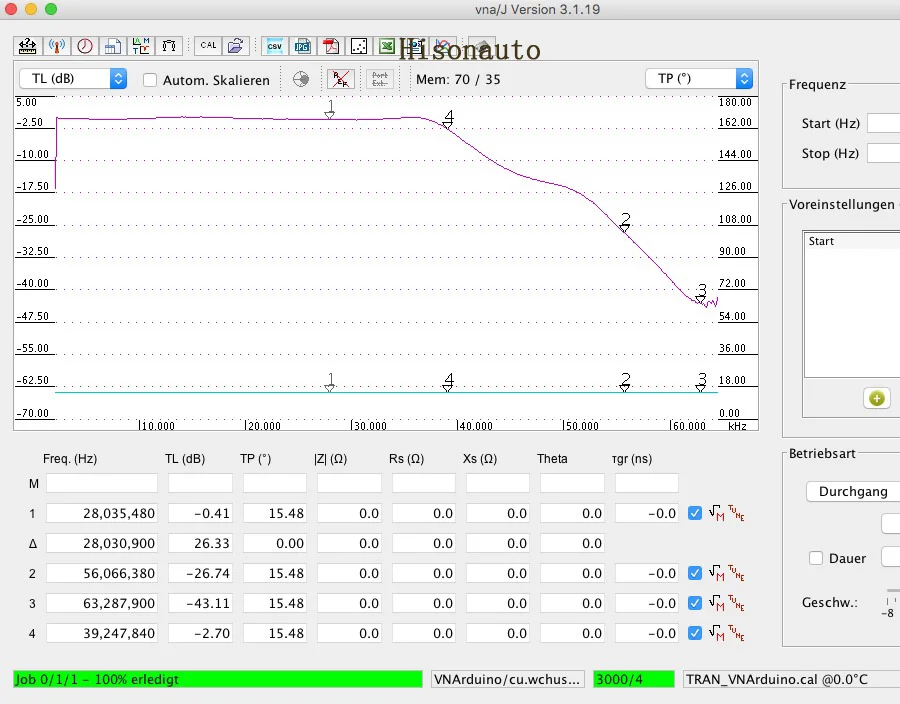Click the Smith chart circle icon

[301, 79]
